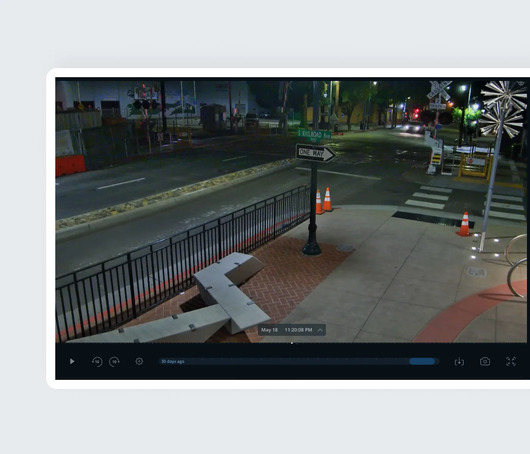Take a snapshot with camera icon
Screen dimensions: 530x454
point(485,361)
